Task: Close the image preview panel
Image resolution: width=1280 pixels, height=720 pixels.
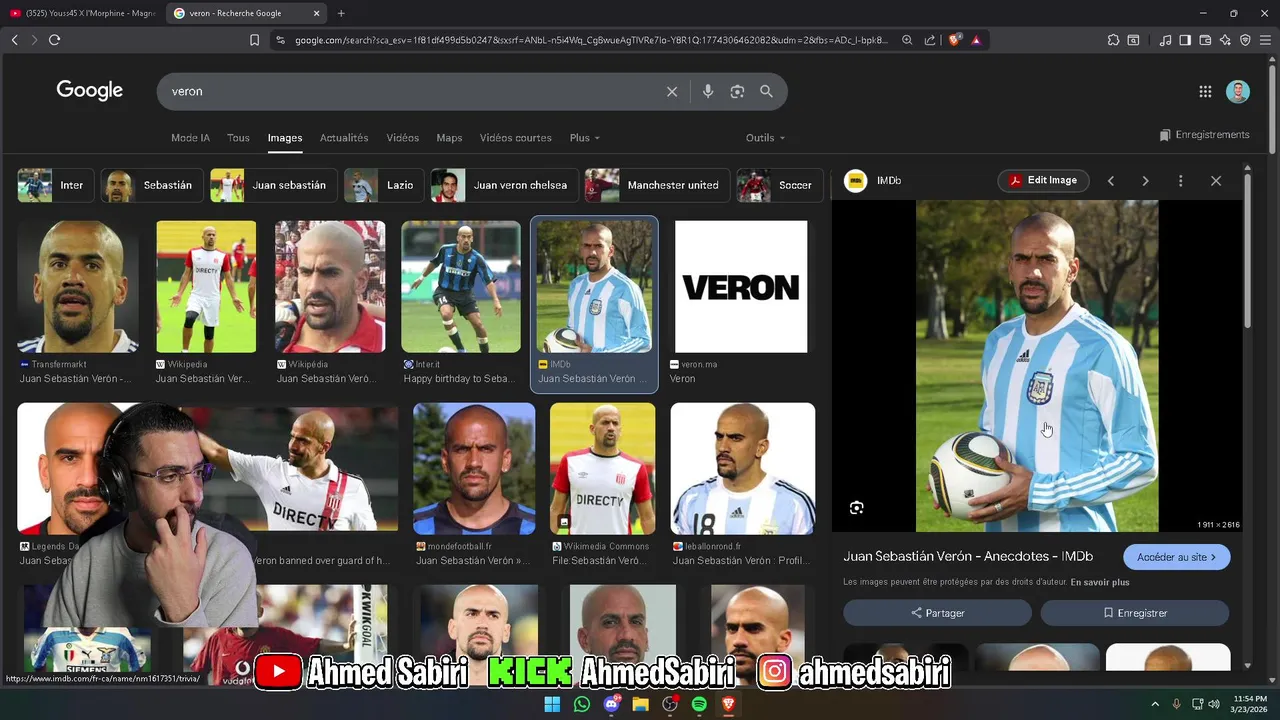Action: pyautogui.click(x=1216, y=181)
